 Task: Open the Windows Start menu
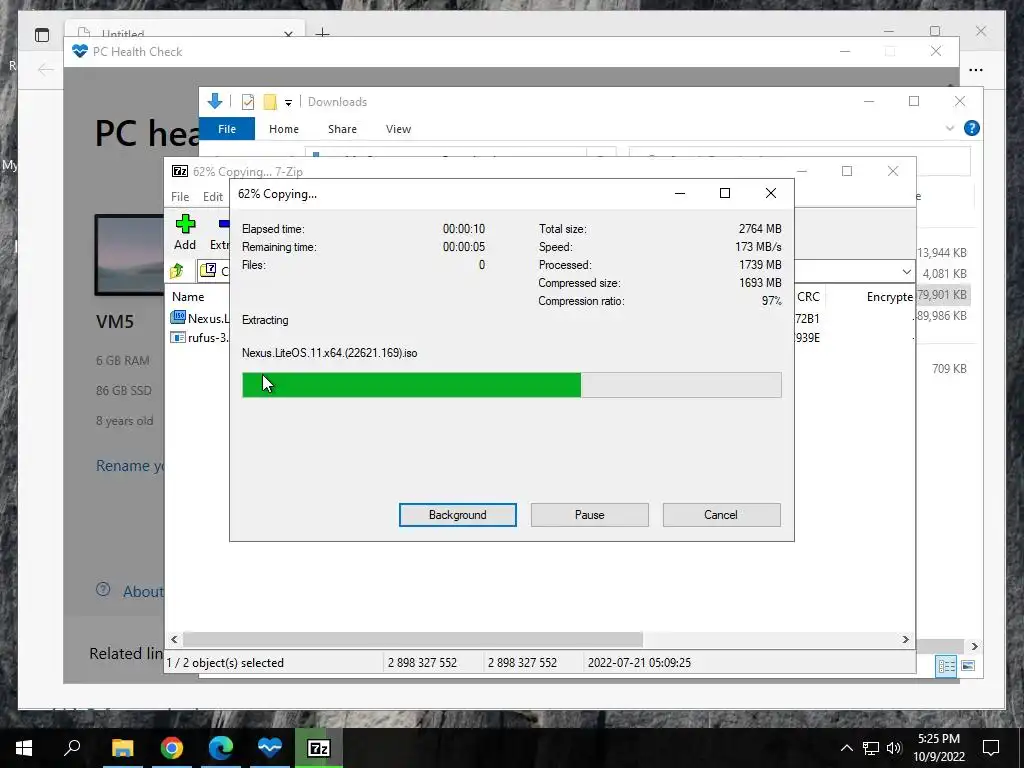[x=24, y=748]
